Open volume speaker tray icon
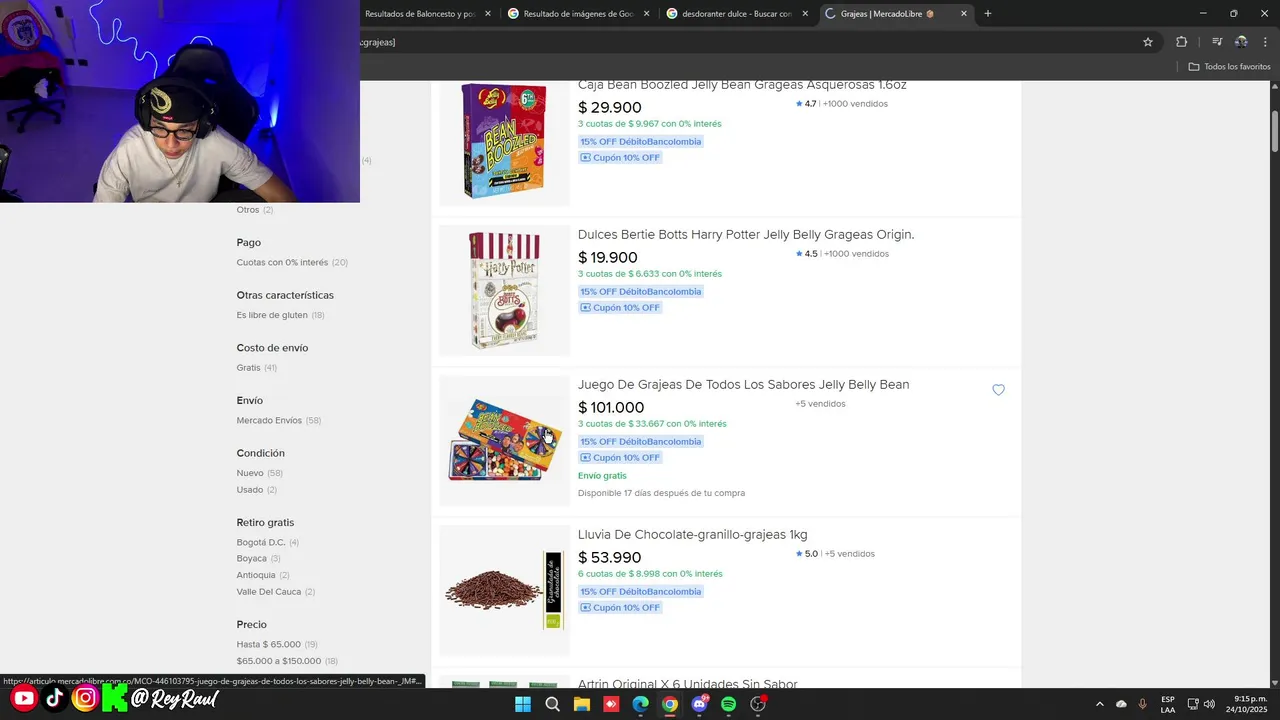The height and width of the screenshot is (720, 1280). click(x=1209, y=704)
